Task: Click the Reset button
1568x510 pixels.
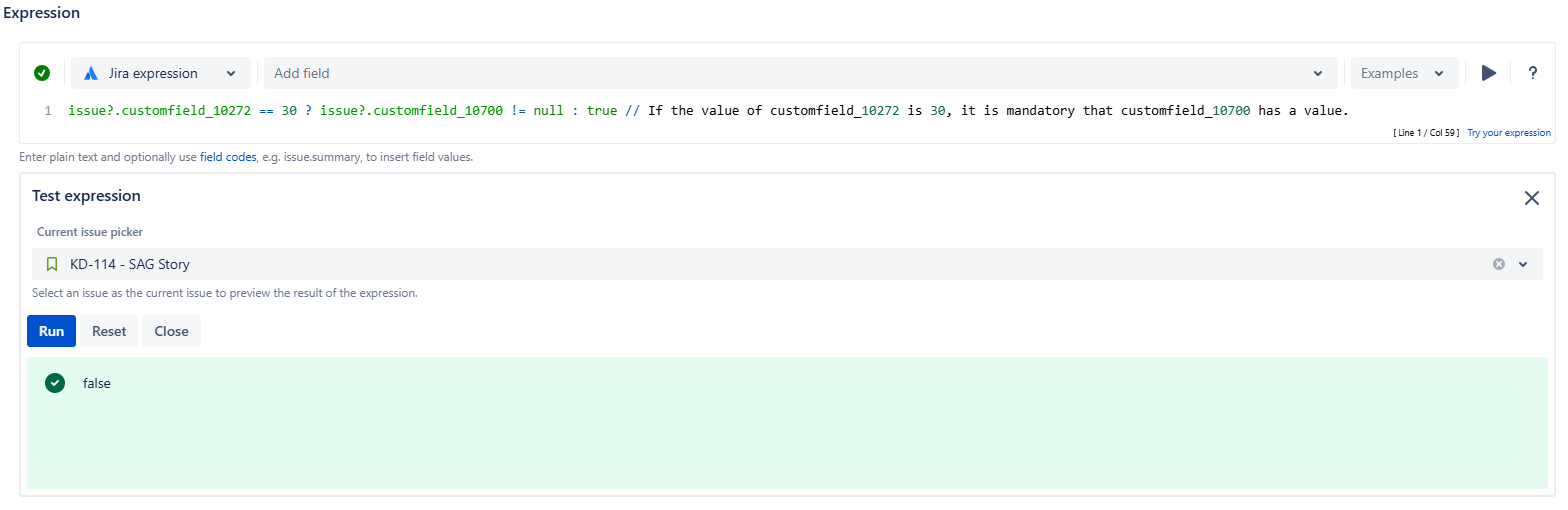Action: tap(109, 331)
